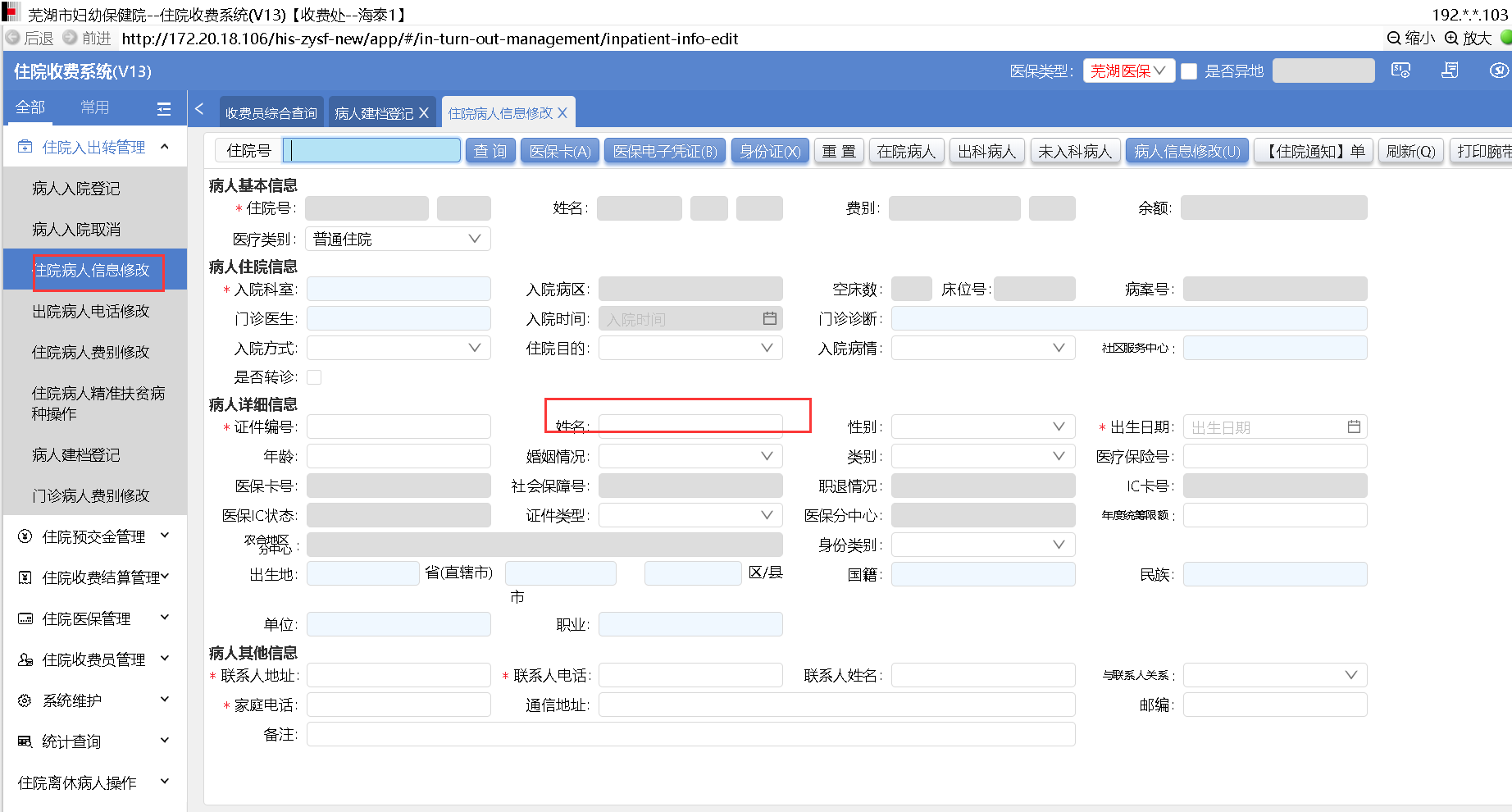1512x812 pixels.
Task: Open the 住院目的 dropdown
Action: pos(690,348)
